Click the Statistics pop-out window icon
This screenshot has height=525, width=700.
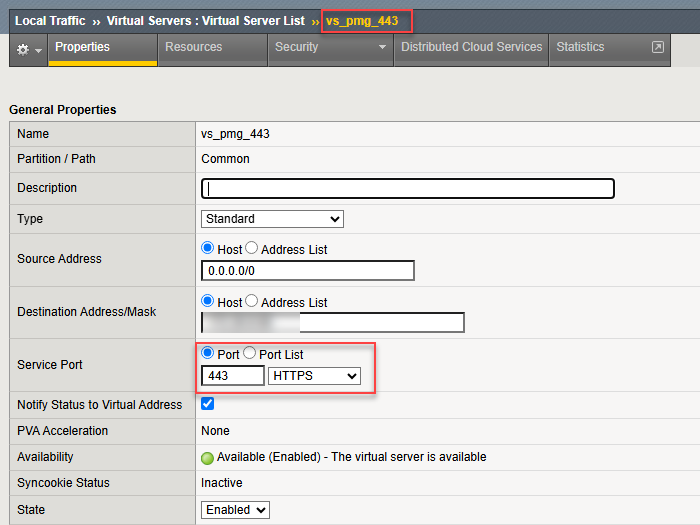click(657, 47)
